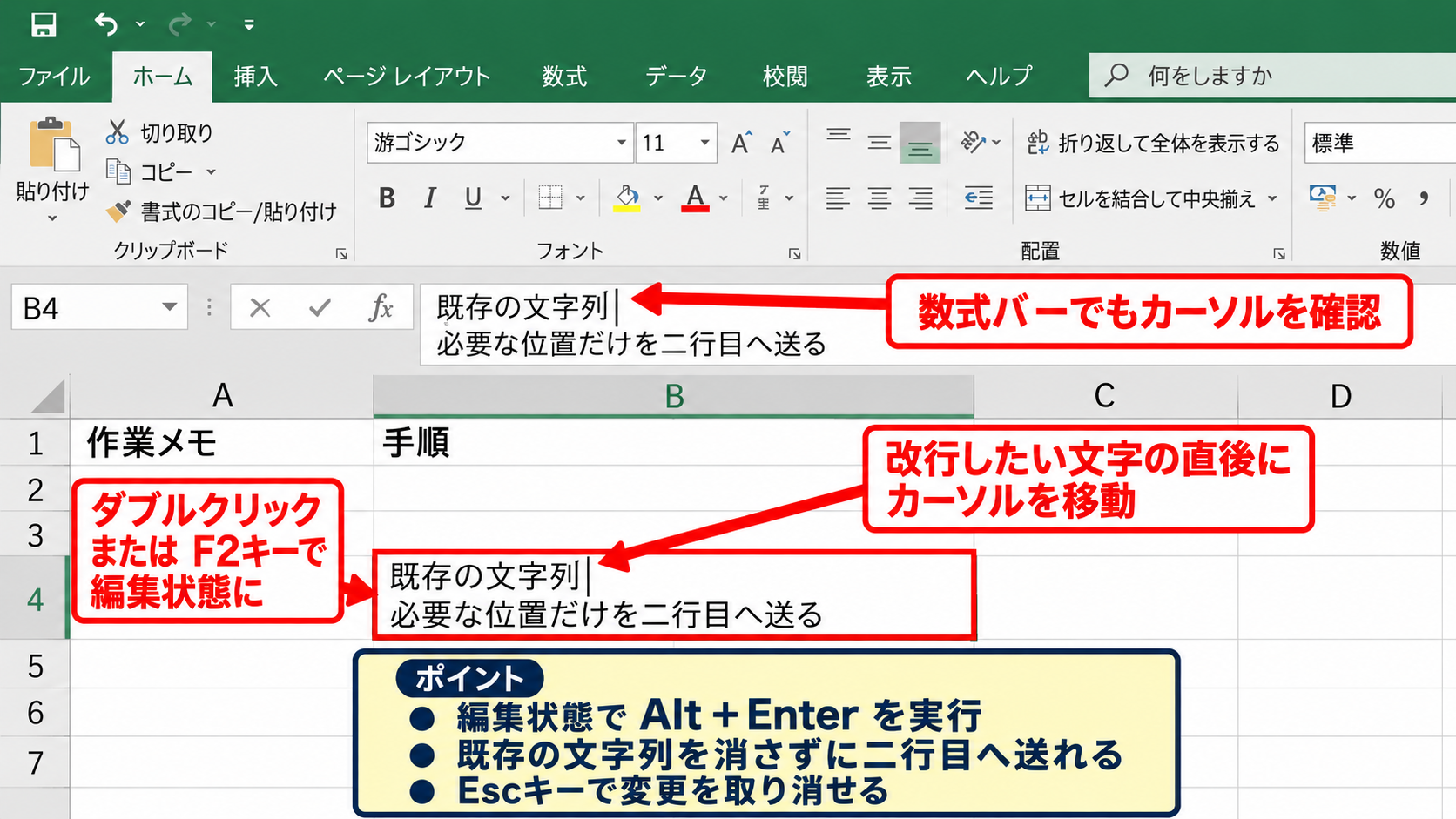Switch to the 挿入 tab
The image size is (1456, 819).
click(x=255, y=77)
